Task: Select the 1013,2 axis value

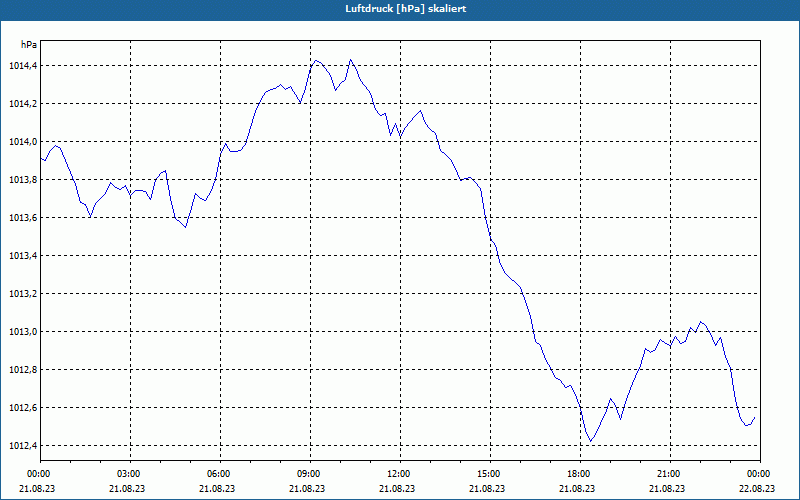Action: (x=23, y=294)
